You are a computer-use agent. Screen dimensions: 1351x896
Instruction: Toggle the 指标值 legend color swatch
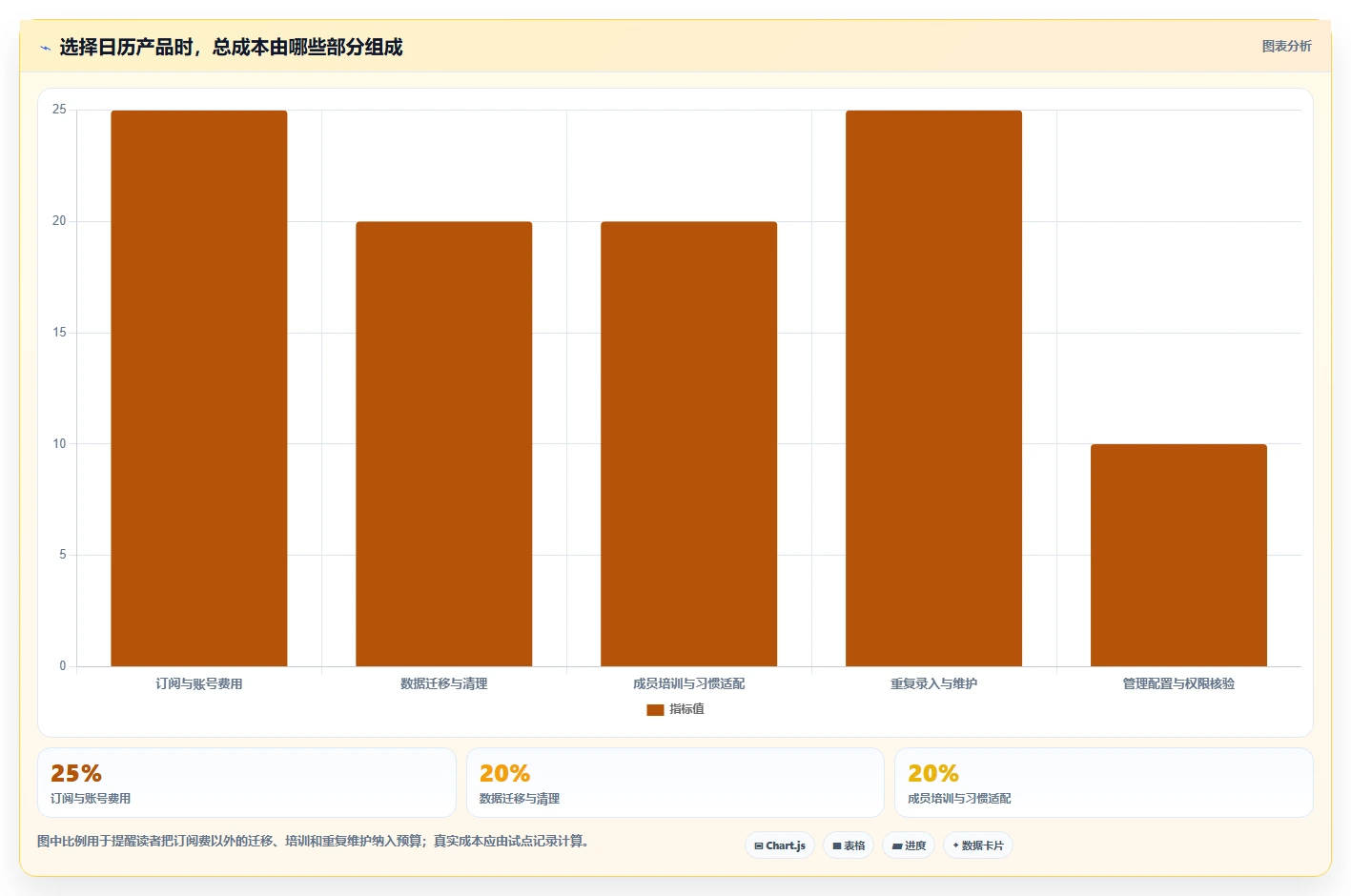point(655,710)
